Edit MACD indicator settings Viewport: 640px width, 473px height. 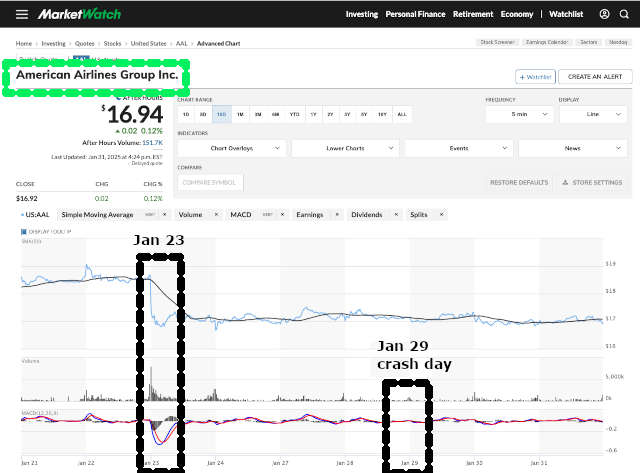point(268,214)
